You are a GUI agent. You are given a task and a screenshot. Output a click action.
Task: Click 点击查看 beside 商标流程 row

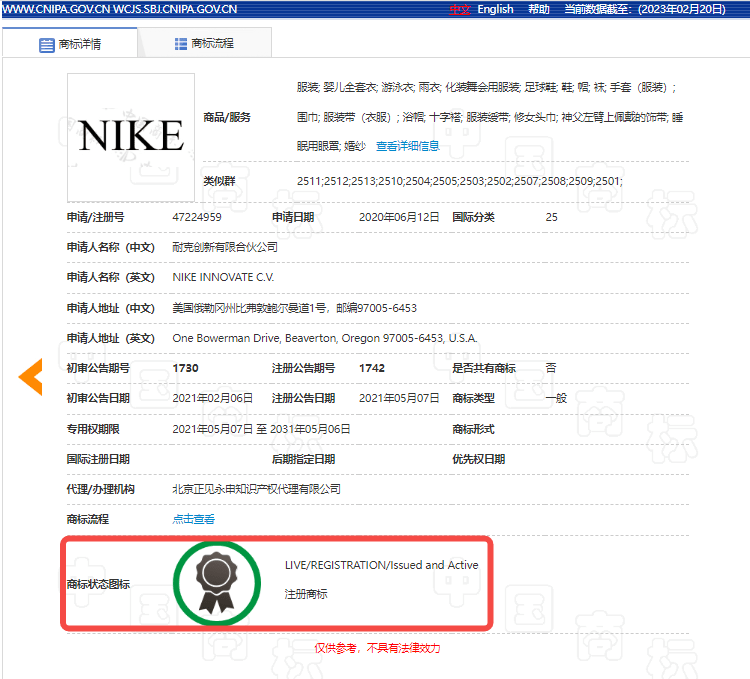pos(193,519)
